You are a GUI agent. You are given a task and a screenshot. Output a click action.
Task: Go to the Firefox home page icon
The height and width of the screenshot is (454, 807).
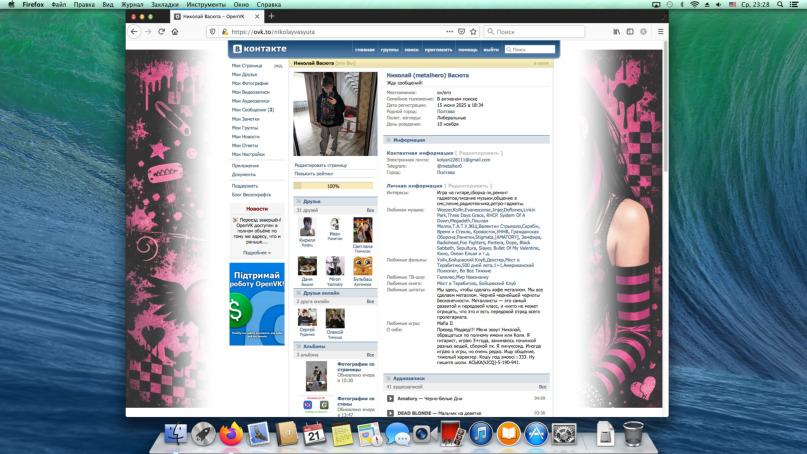[x=175, y=31]
